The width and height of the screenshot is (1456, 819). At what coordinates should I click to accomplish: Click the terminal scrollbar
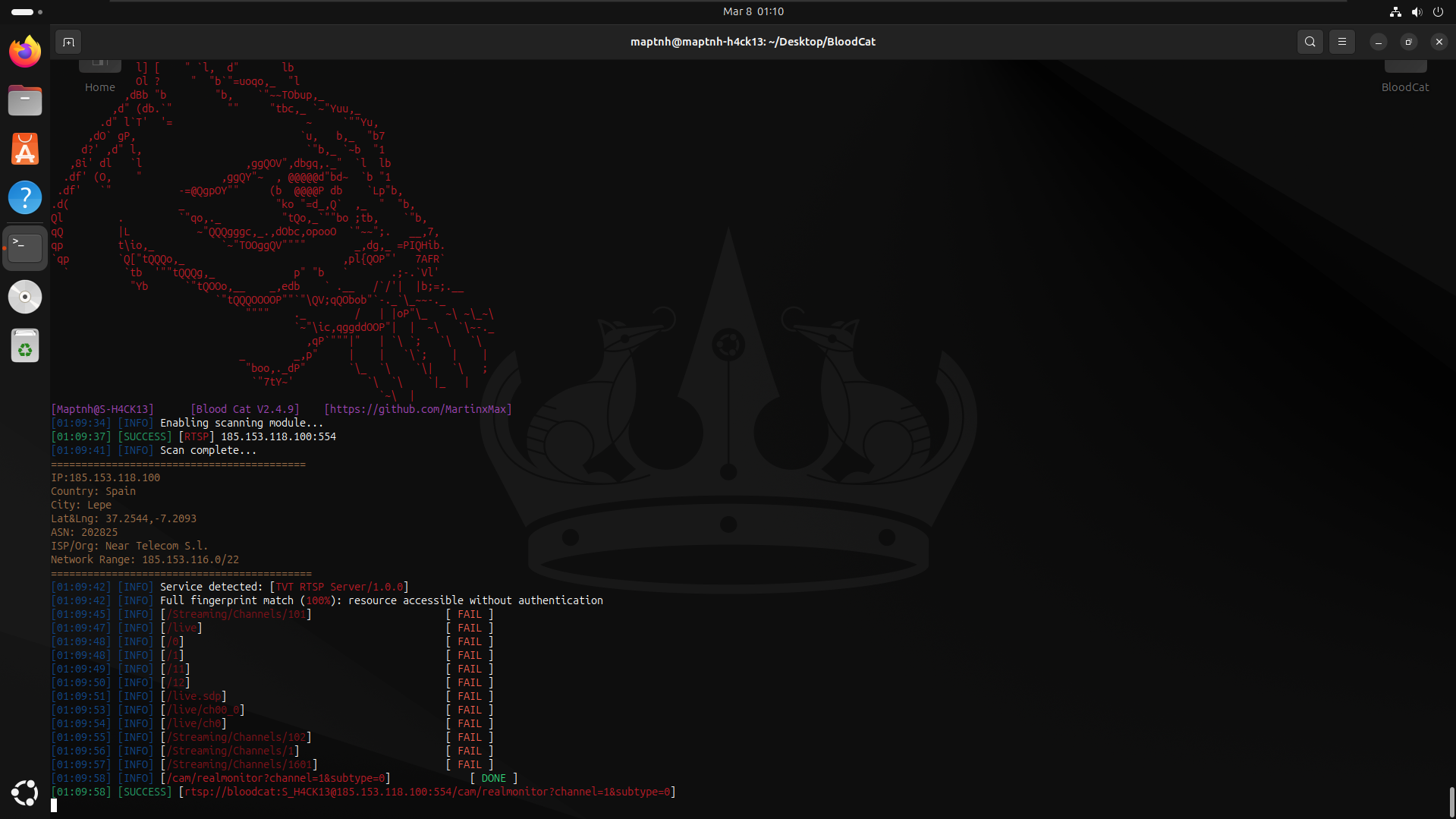point(1451,802)
